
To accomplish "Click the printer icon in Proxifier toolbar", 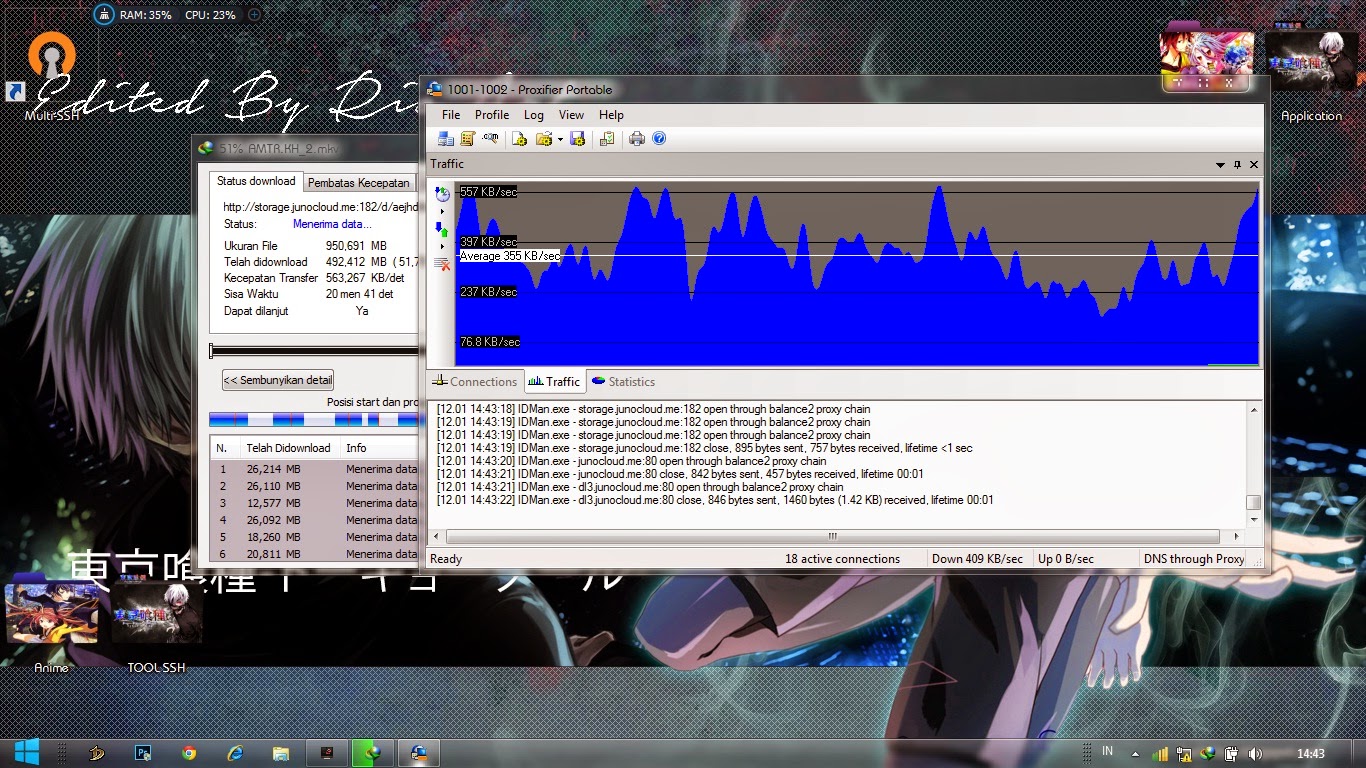I will click(x=637, y=139).
